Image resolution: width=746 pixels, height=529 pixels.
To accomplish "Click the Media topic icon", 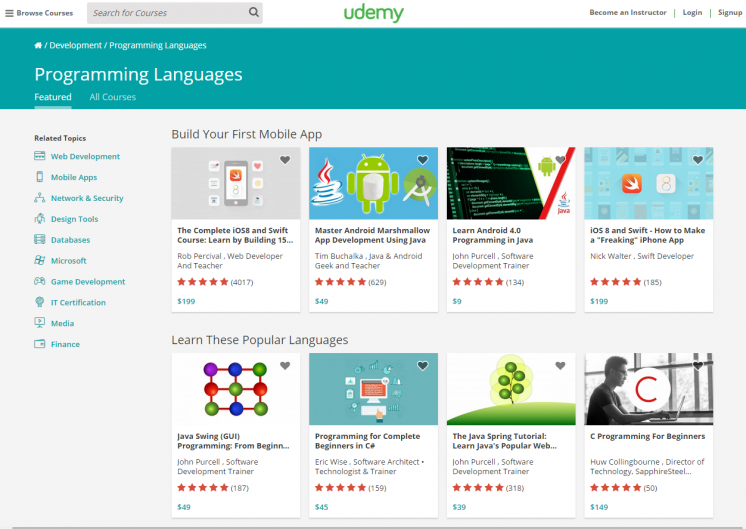I will [39, 323].
